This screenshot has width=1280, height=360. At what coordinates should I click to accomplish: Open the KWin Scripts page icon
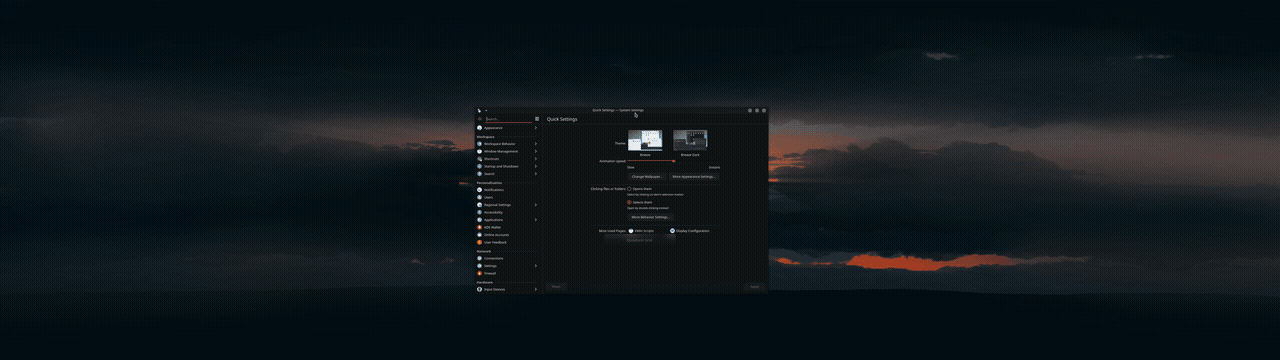[631, 231]
